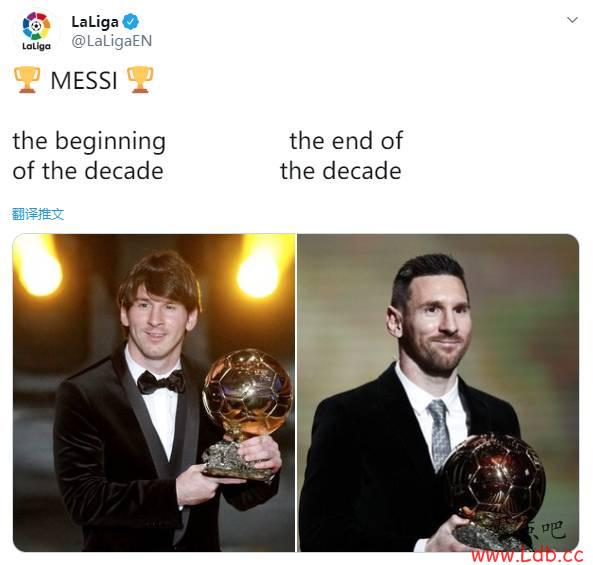Click the gray necktie in right photo
This screenshot has width=593, height=565.
click(439, 435)
